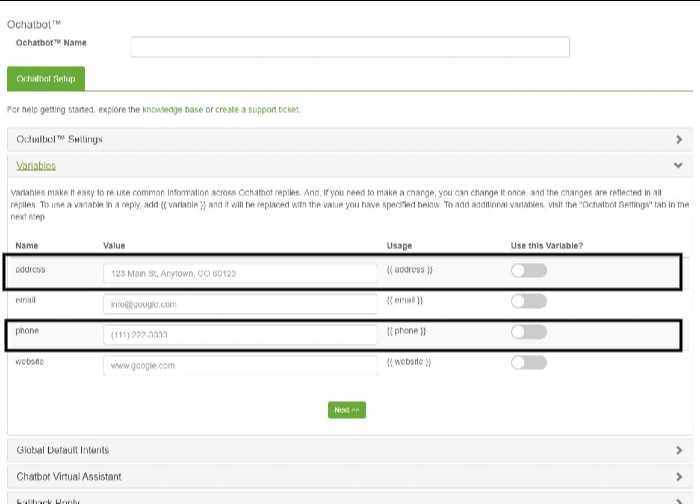Select the Ochatbot Setup tab
This screenshot has height=504, width=700.
(46, 79)
